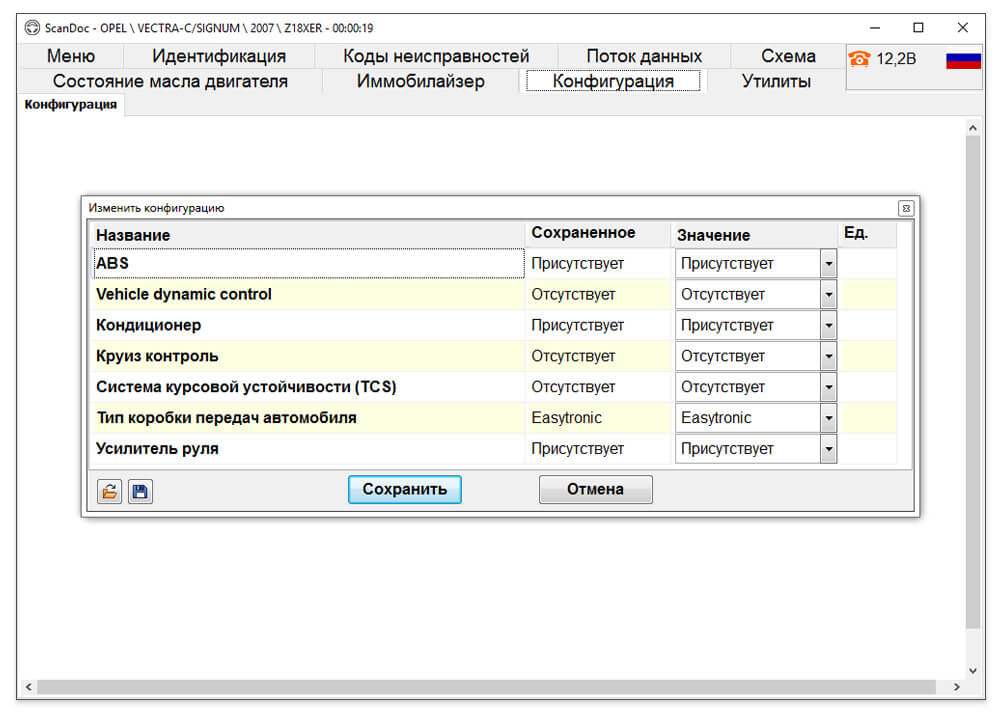Close the Изменить конфигурацию dialog
Screen dimensions: 1000x715
tap(906, 208)
